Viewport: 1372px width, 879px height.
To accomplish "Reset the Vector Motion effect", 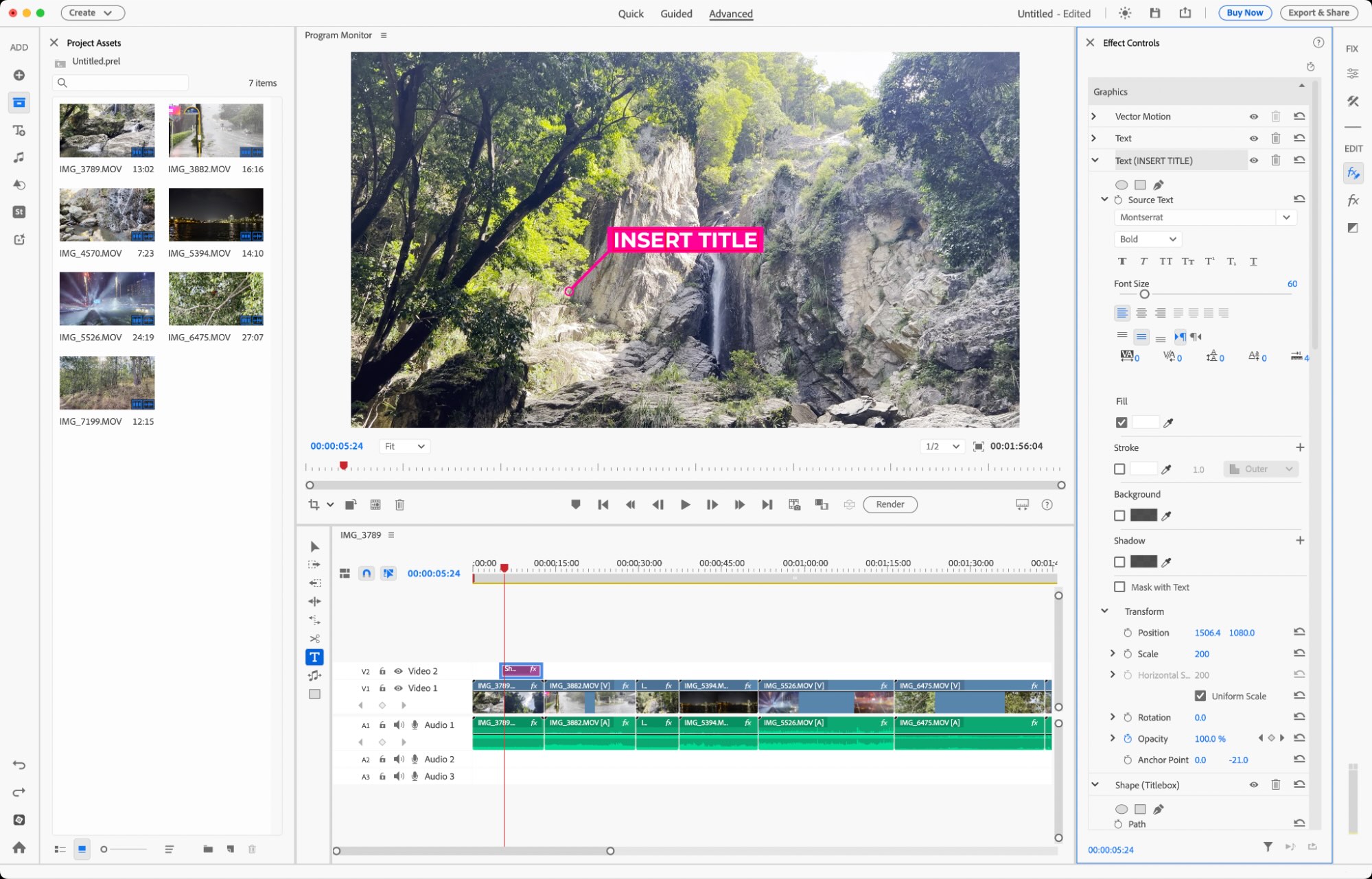I will click(1299, 116).
